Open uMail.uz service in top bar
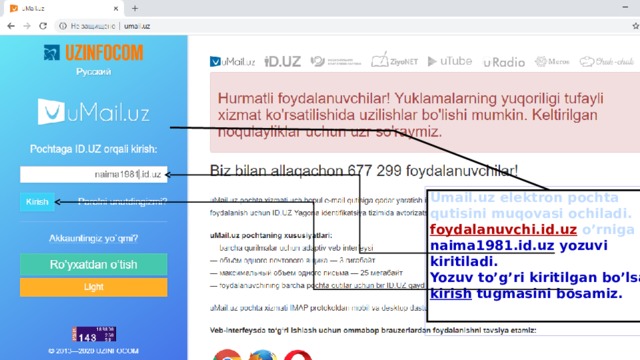This screenshot has width=640, height=360. pos(232,62)
